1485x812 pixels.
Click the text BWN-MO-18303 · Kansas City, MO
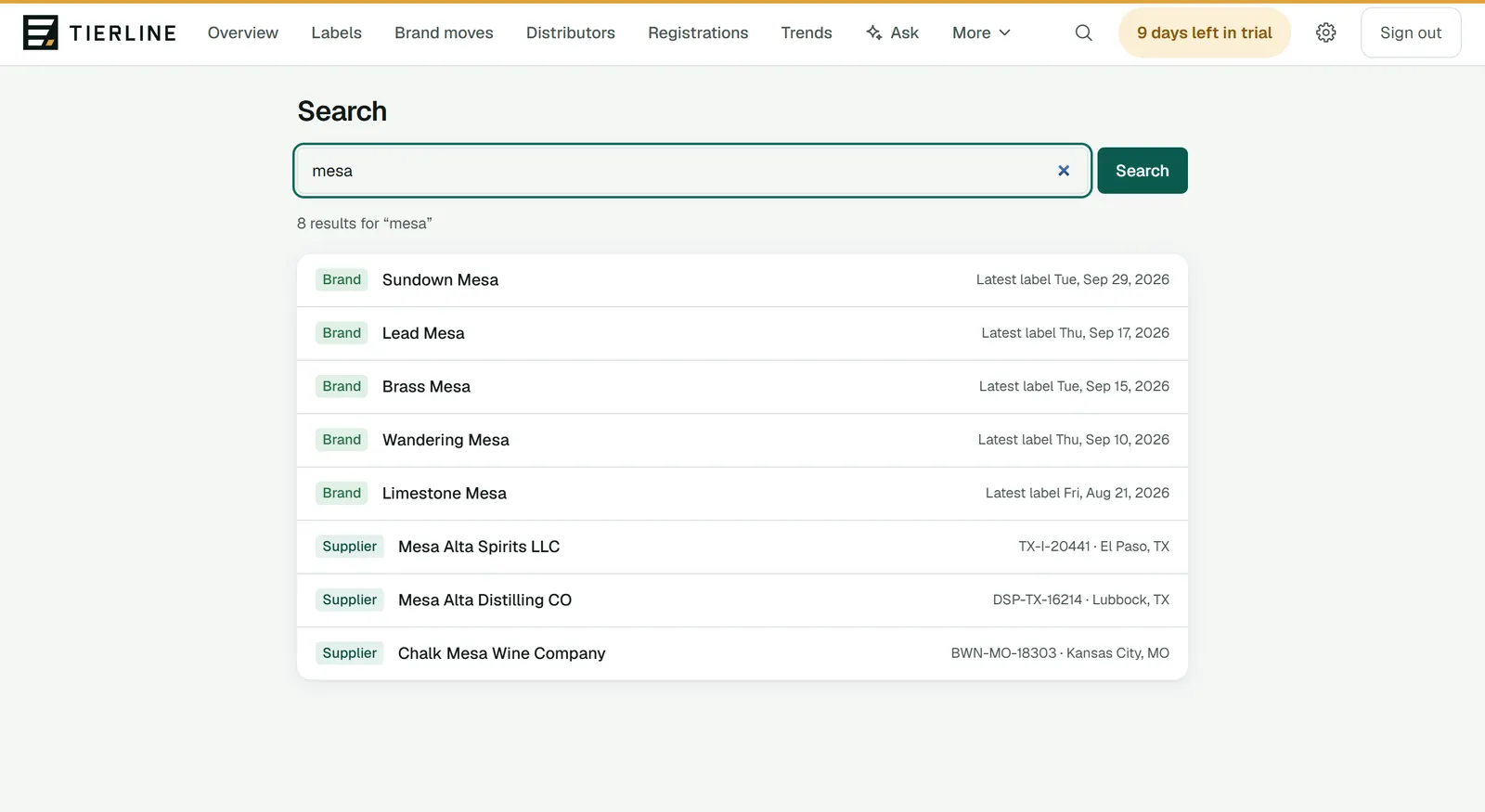point(1060,653)
